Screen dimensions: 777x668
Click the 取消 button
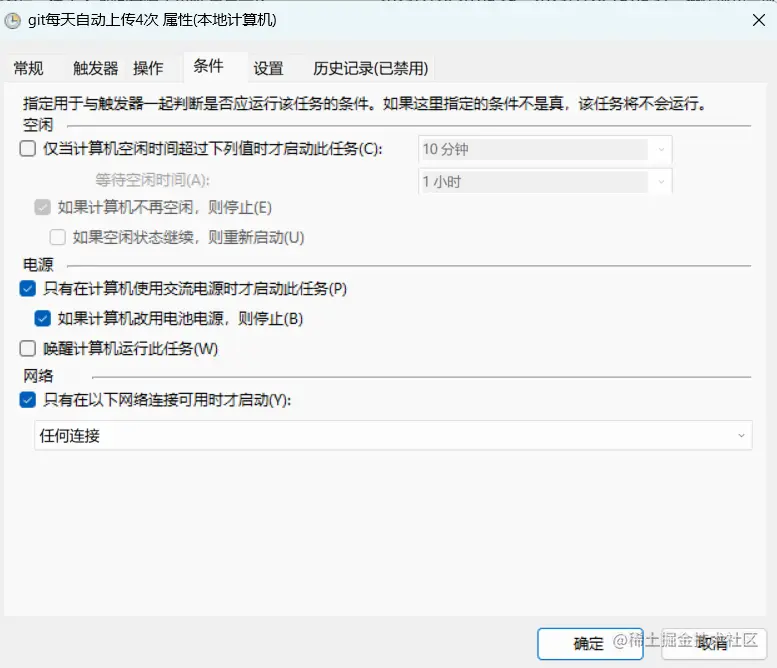coord(714,644)
